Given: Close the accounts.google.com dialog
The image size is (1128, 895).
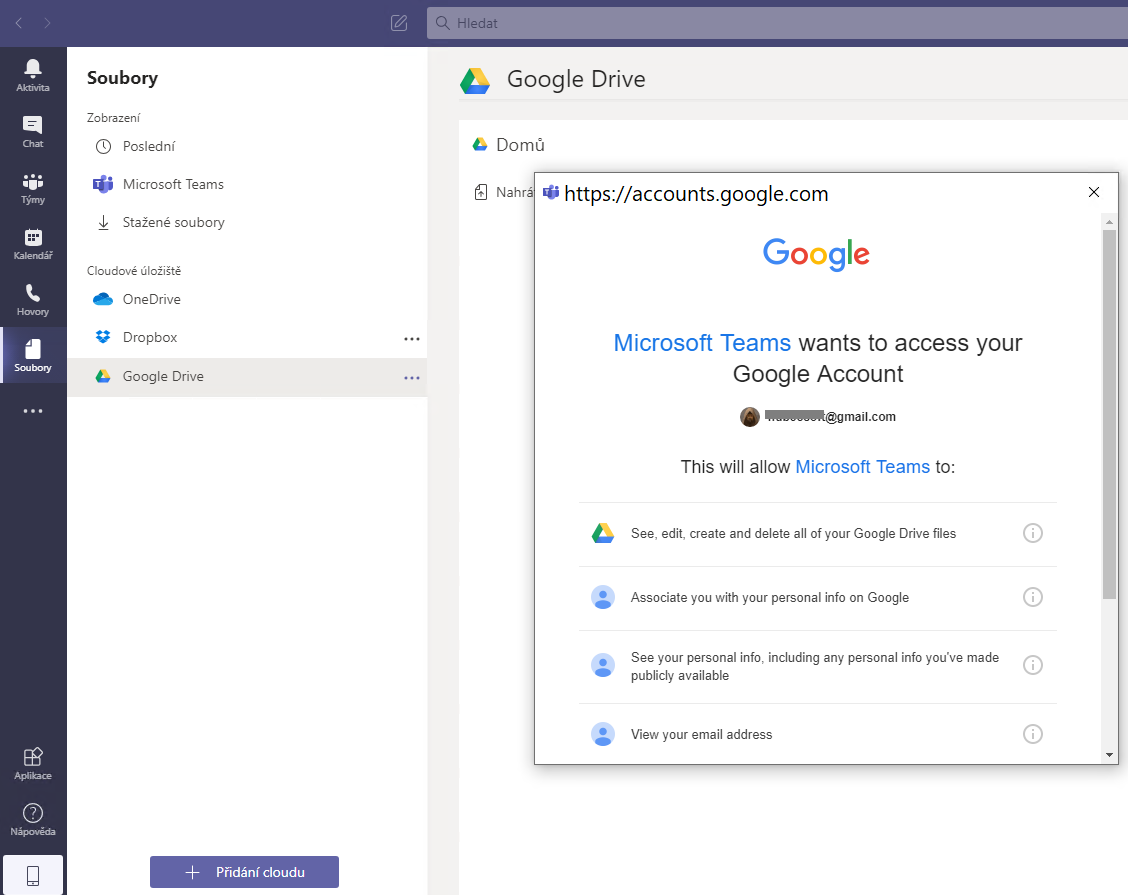Looking at the screenshot, I should pos(1093,192).
